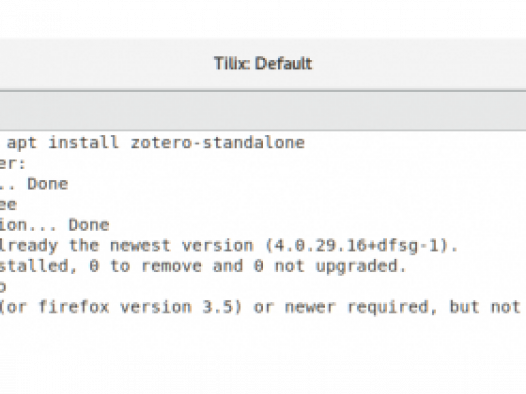Click the word newer in the last line
The width and height of the screenshot is (526, 394).
click(x=310, y=307)
